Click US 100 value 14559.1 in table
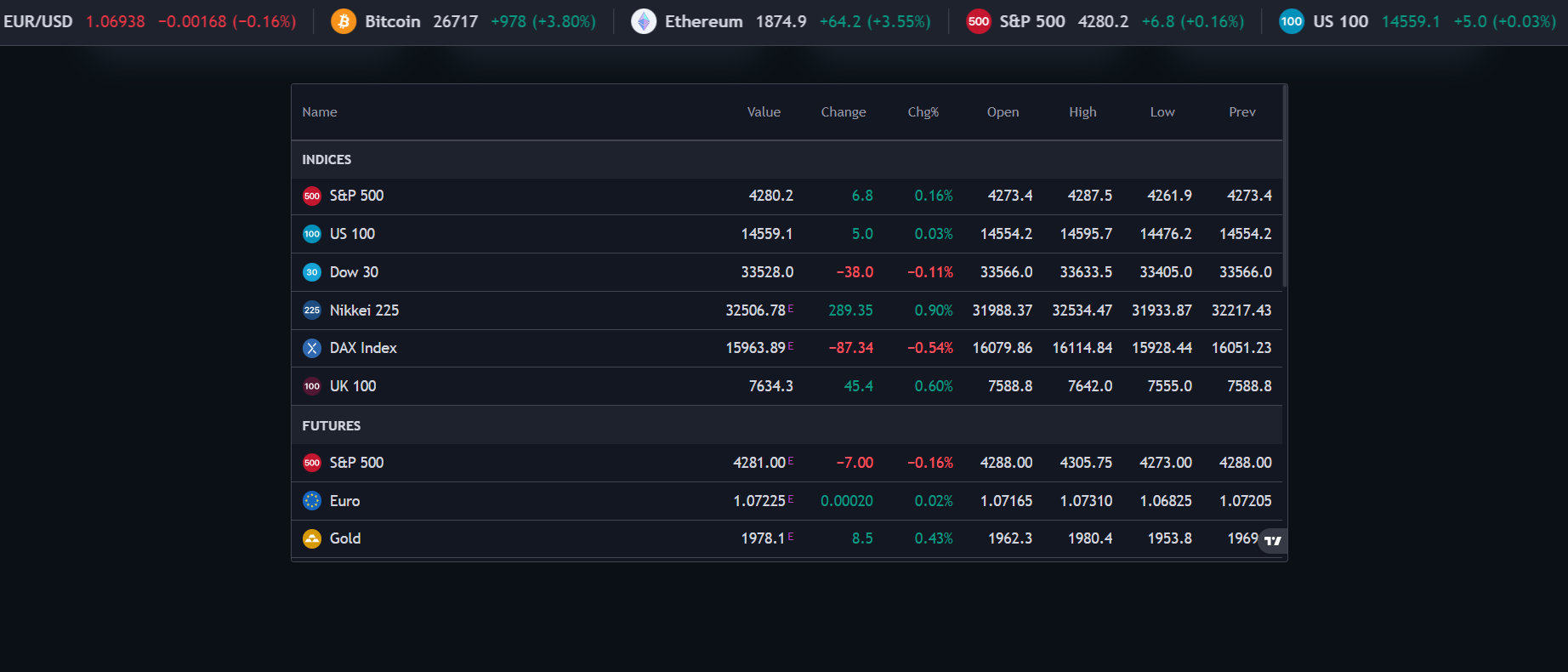Image resolution: width=1568 pixels, height=672 pixels. pos(767,234)
